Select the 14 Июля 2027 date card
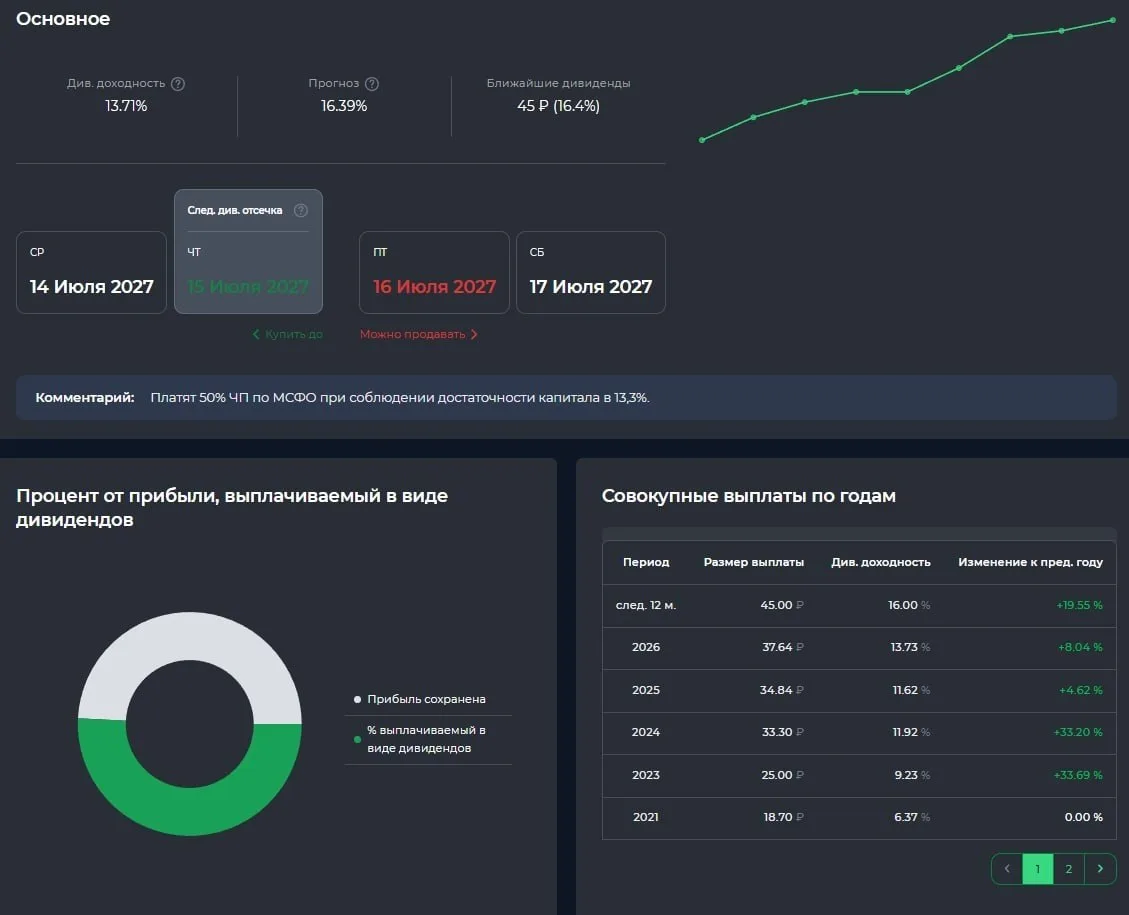Screen dimensions: 1129x915 tap(91, 272)
